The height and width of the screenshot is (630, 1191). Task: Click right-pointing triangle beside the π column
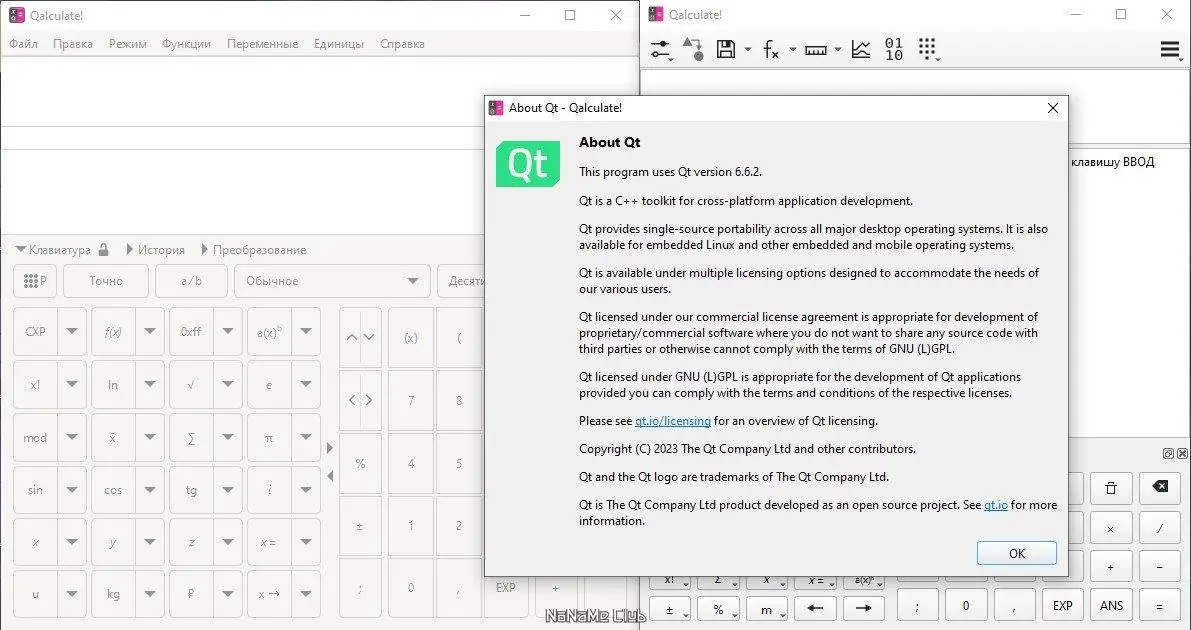pos(330,448)
